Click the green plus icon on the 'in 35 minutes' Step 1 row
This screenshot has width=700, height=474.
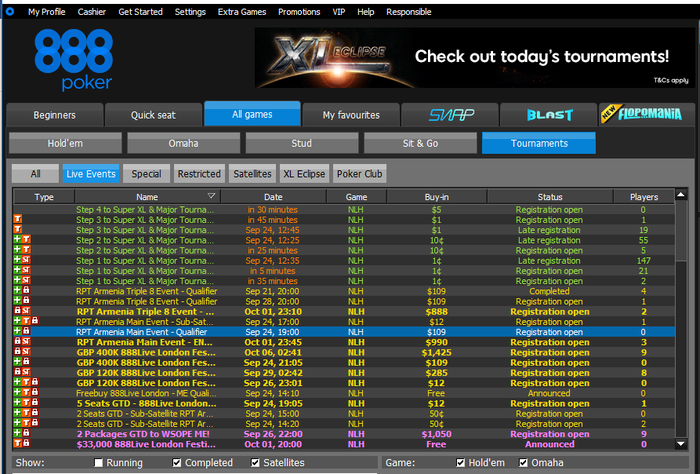[17, 281]
